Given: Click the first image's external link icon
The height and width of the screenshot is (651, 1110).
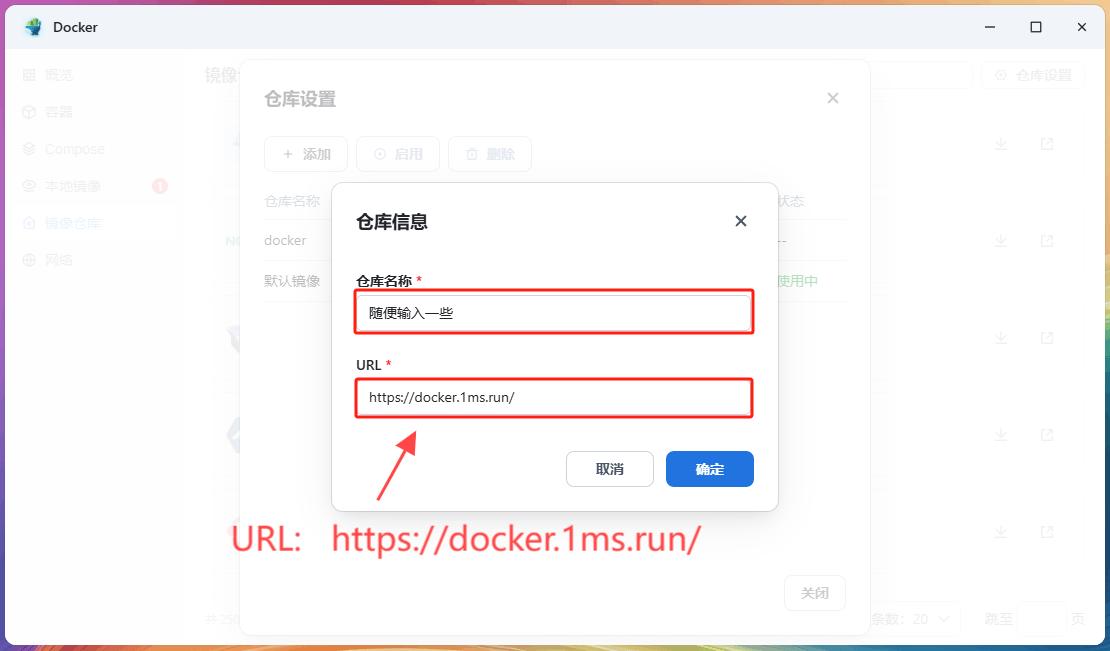Looking at the screenshot, I should 1047,144.
